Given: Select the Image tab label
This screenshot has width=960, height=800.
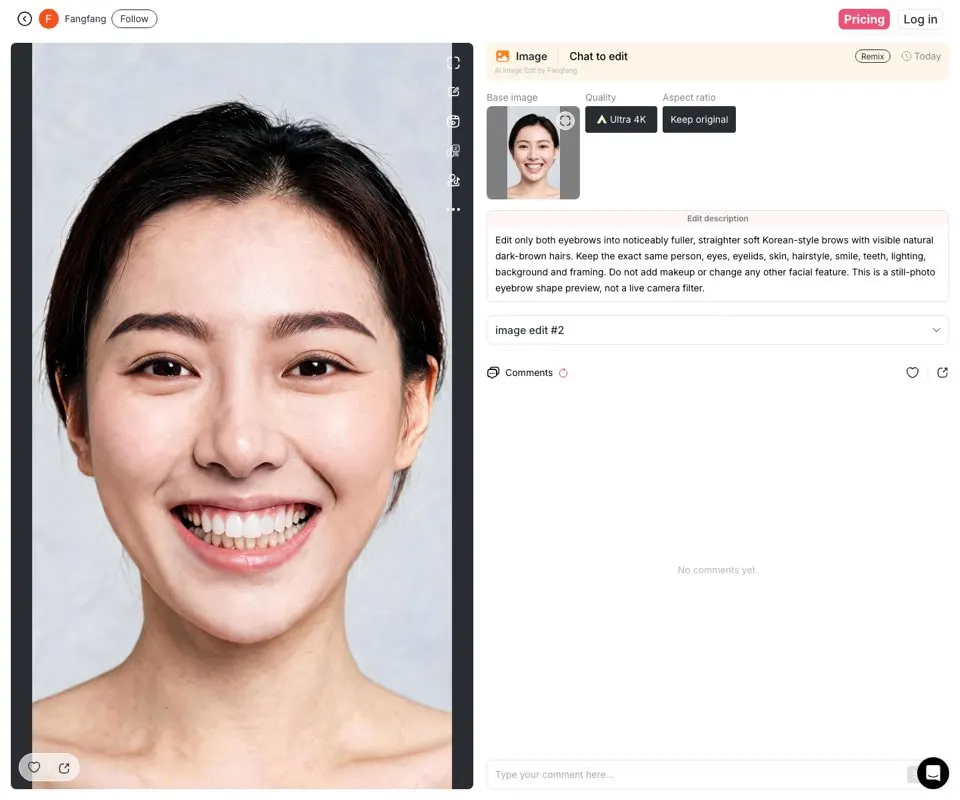Looking at the screenshot, I should click(x=531, y=56).
